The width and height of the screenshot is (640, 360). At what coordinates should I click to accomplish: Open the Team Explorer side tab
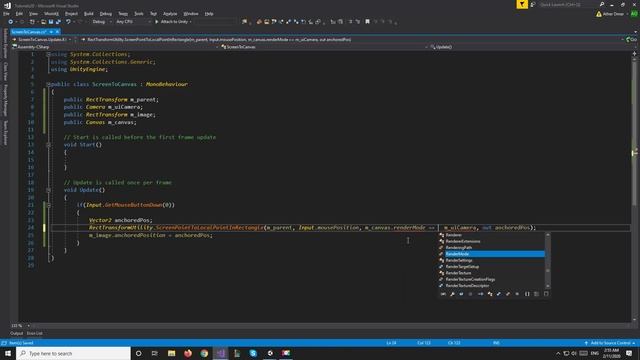[x=5, y=132]
